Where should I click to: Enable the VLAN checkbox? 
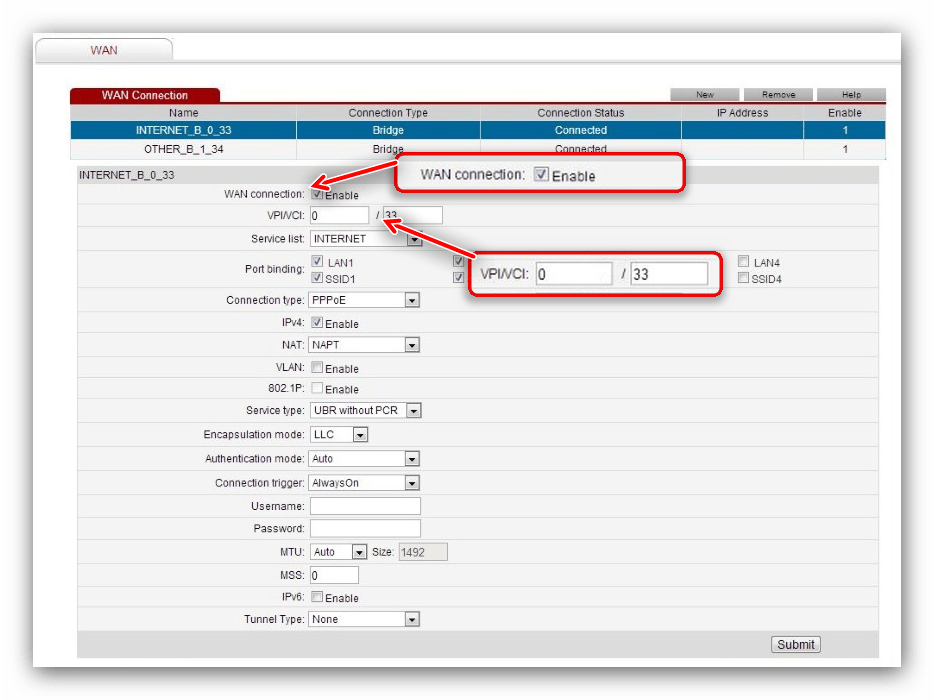[317, 368]
